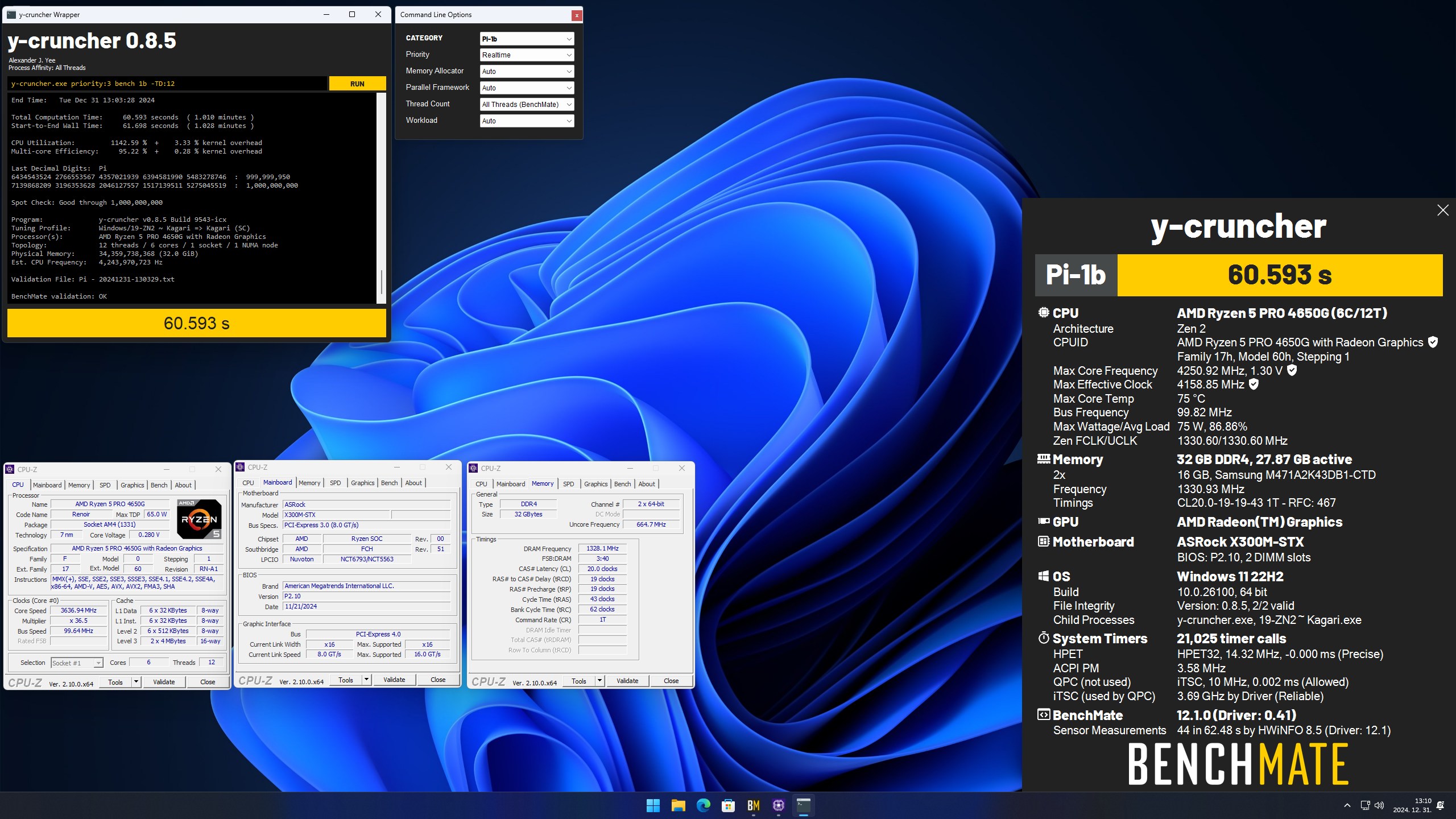This screenshot has width=1456, height=819.
Task: Click Validate in left CPU-Z window
Action: pos(164,682)
